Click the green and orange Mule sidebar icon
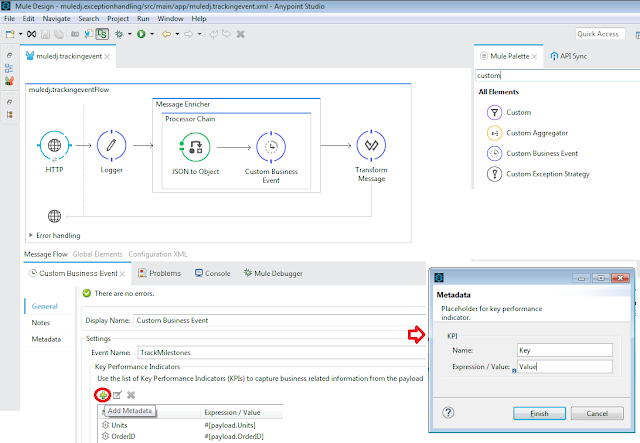 [x=9, y=80]
